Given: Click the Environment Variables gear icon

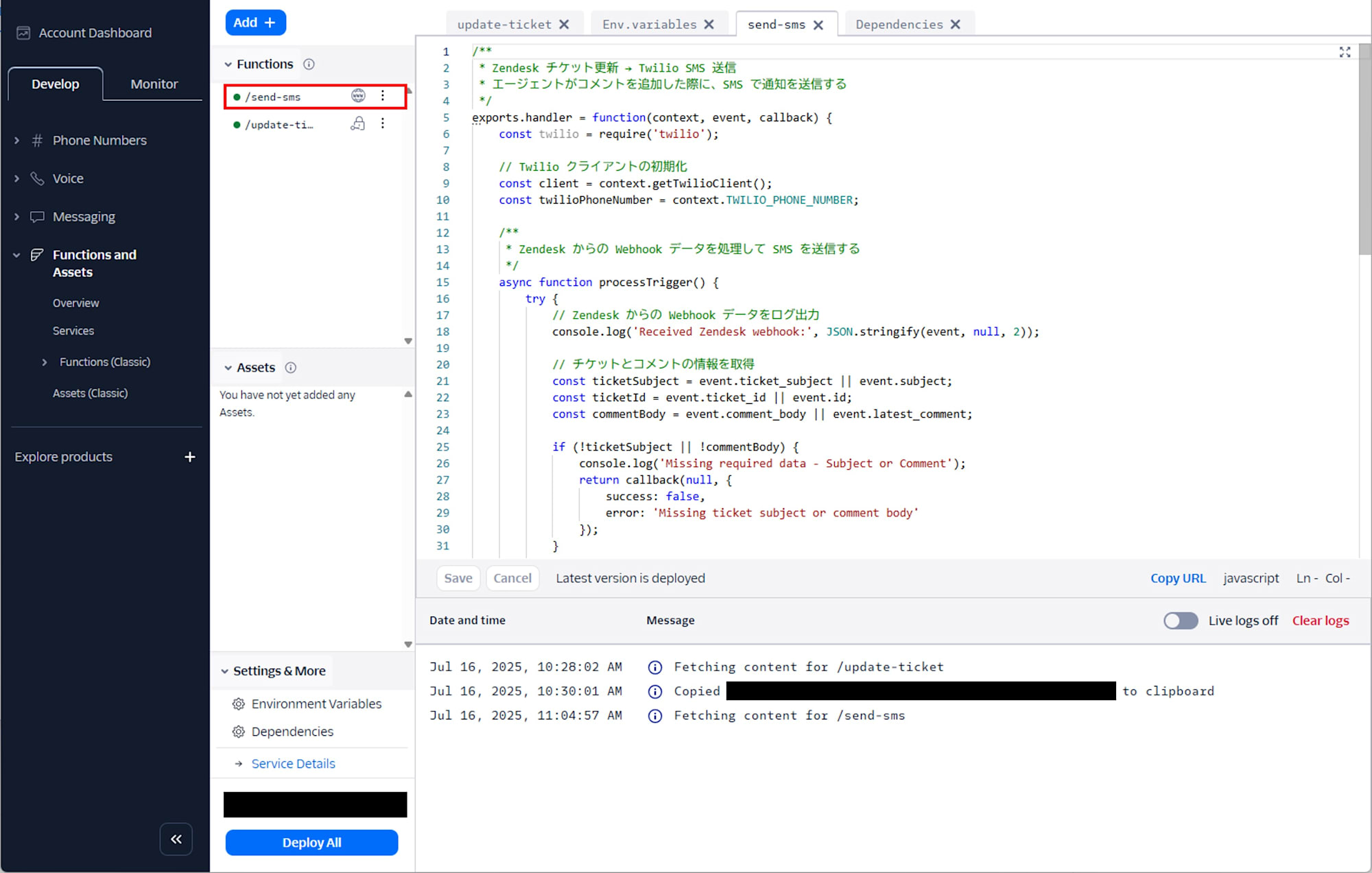Looking at the screenshot, I should coord(239,704).
